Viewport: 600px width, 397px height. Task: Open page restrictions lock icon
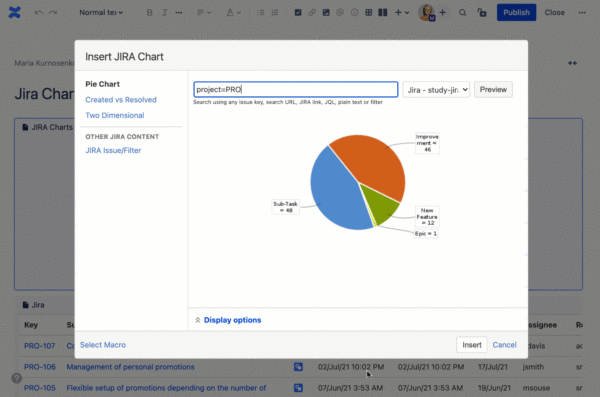[x=481, y=13]
